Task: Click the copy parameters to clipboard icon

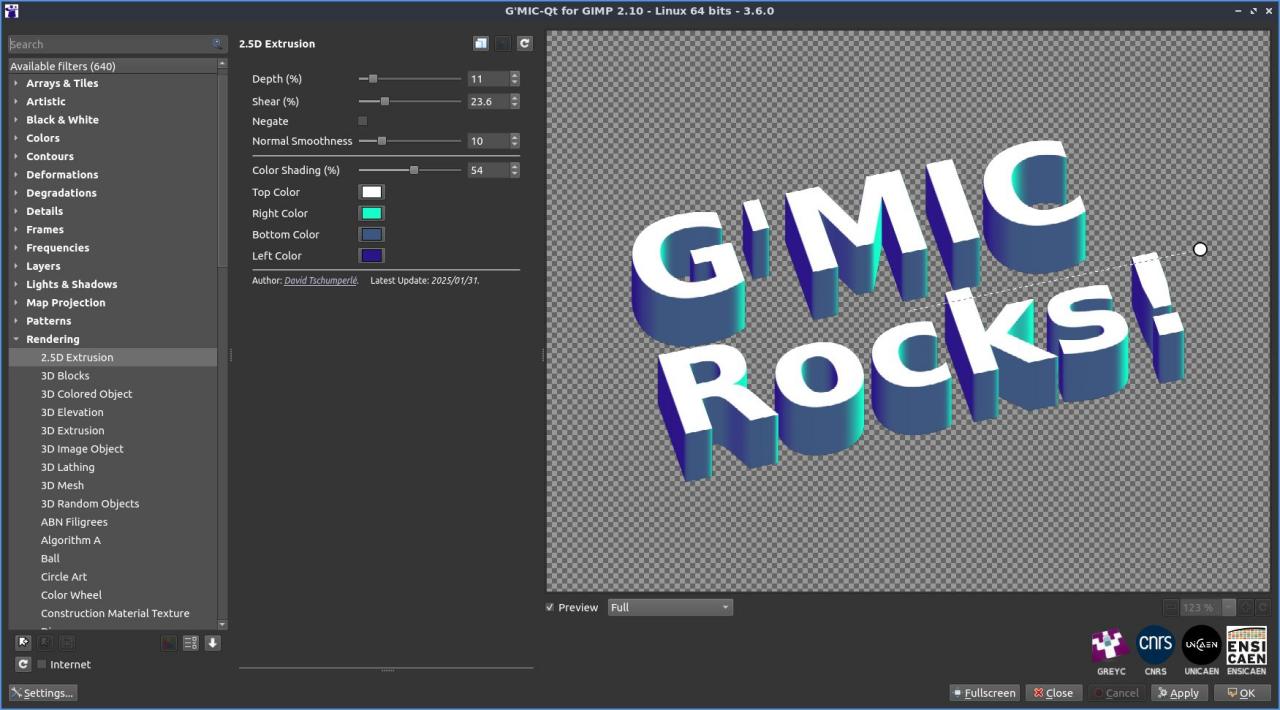Action: 481,43
